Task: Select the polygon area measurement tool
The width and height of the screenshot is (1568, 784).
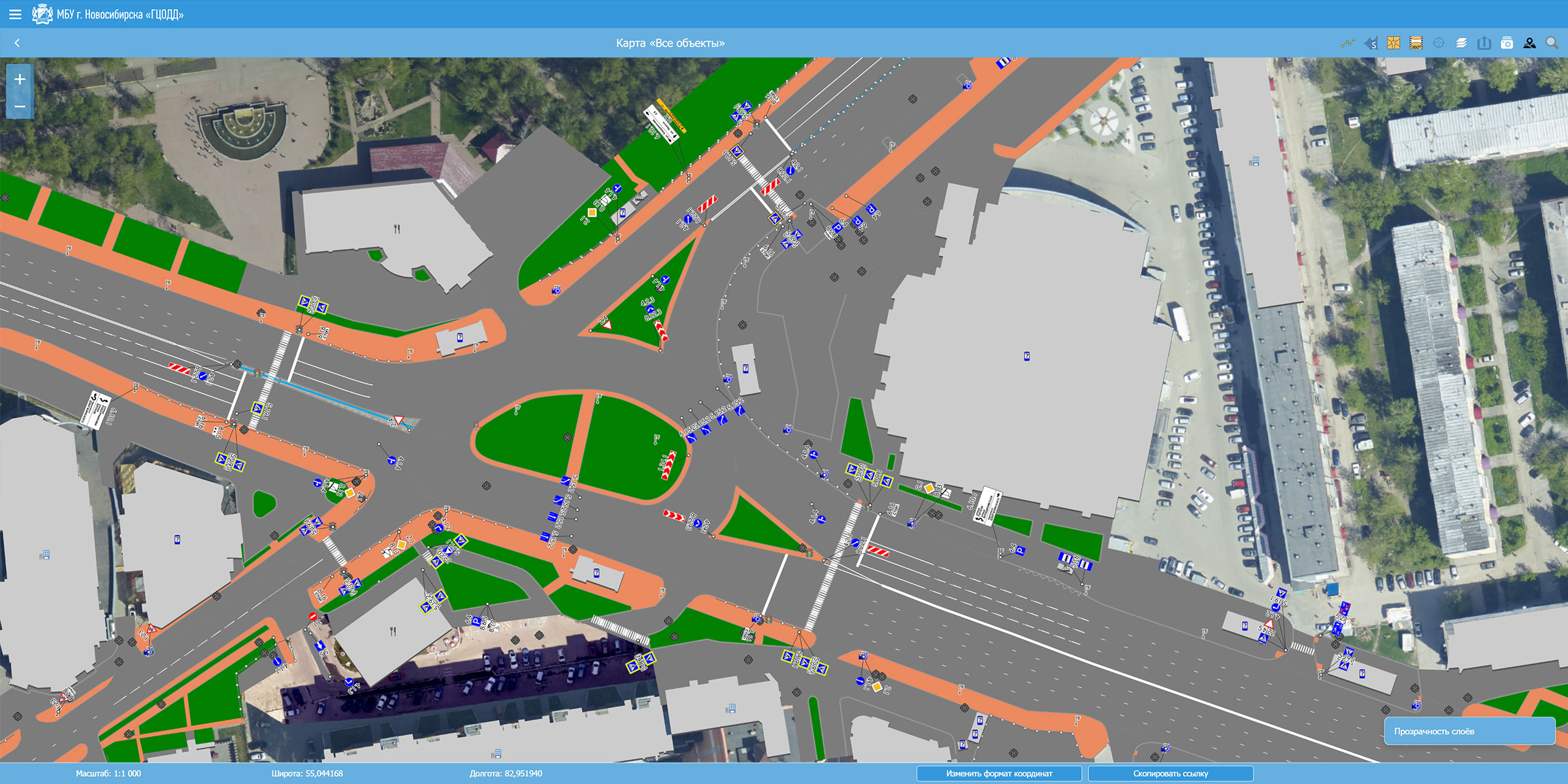Action: tap(1371, 43)
